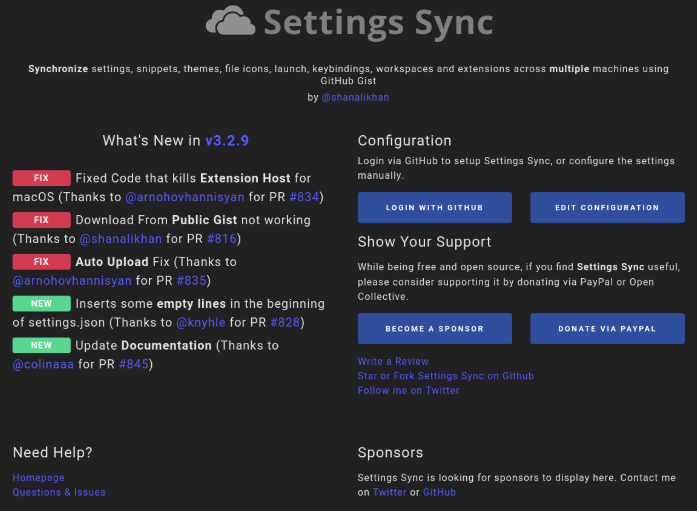Open Star or Fork Settings Sync on Github
Viewport: 697px width, 511px height.
click(x=445, y=376)
